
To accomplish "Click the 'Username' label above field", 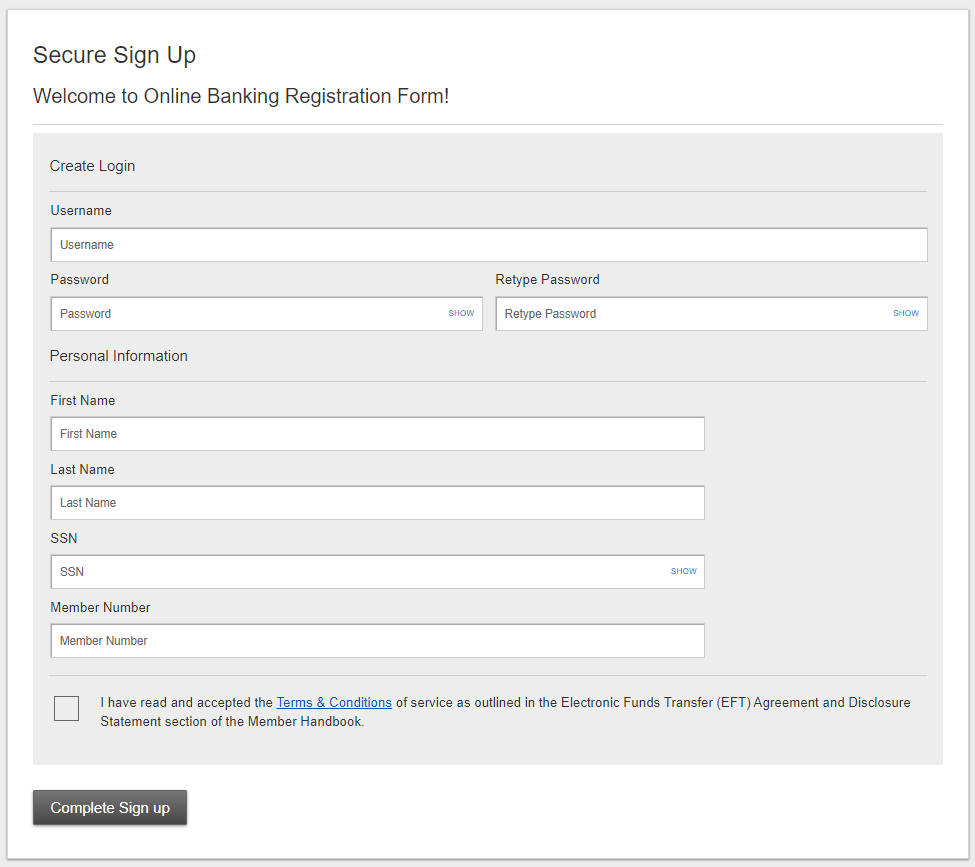I will point(81,210).
